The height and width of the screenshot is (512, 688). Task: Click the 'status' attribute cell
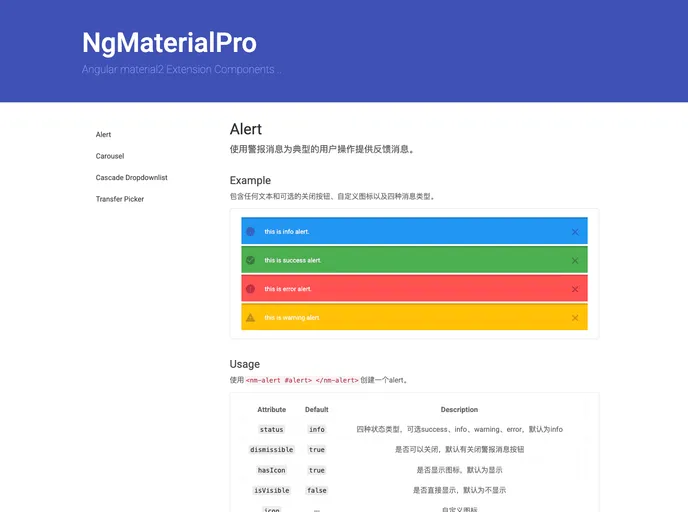[272, 430]
